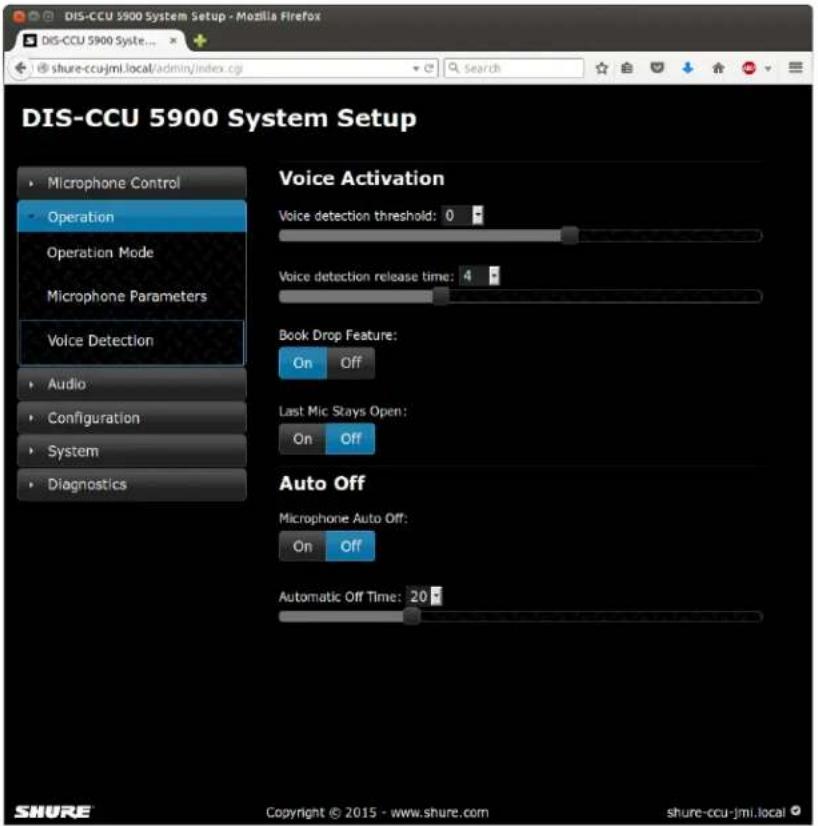Screen dimensions: 818x826
Task: Collapse the Operation section
Action: point(132,217)
